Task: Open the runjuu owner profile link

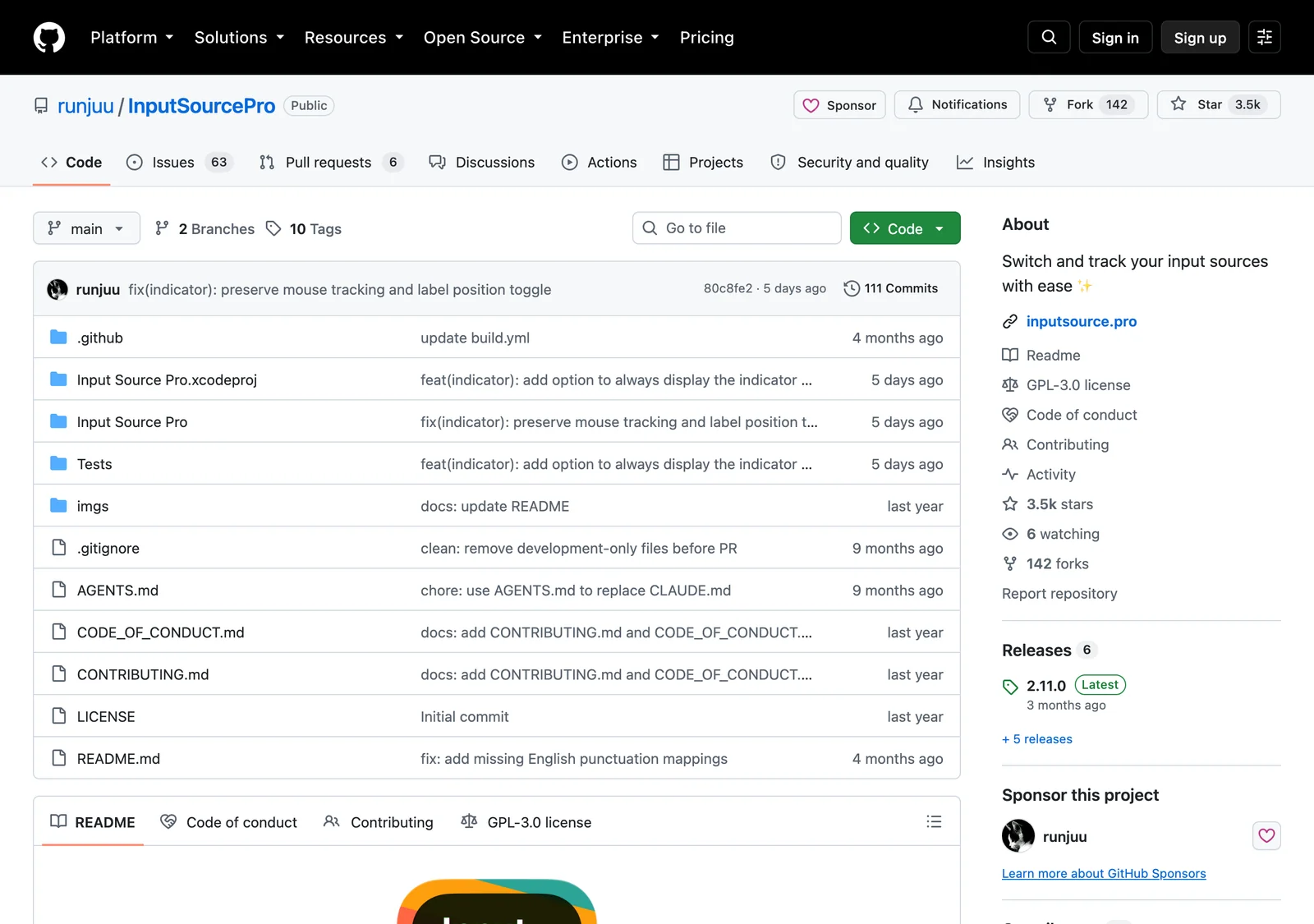Action: click(85, 106)
